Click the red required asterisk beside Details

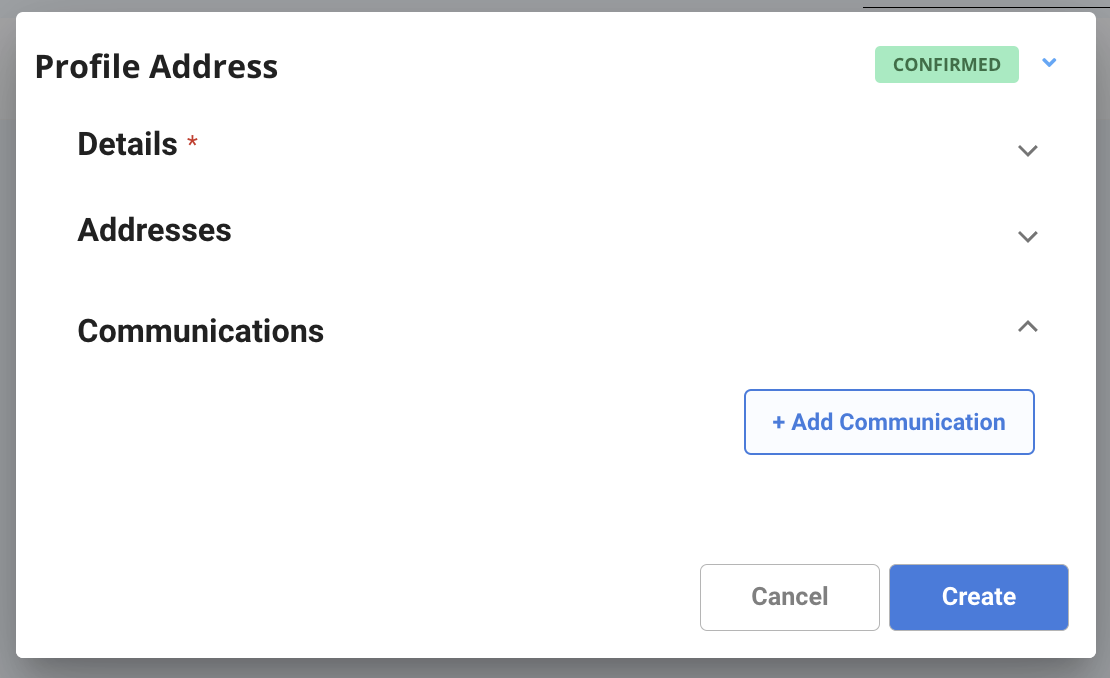(x=192, y=142)
